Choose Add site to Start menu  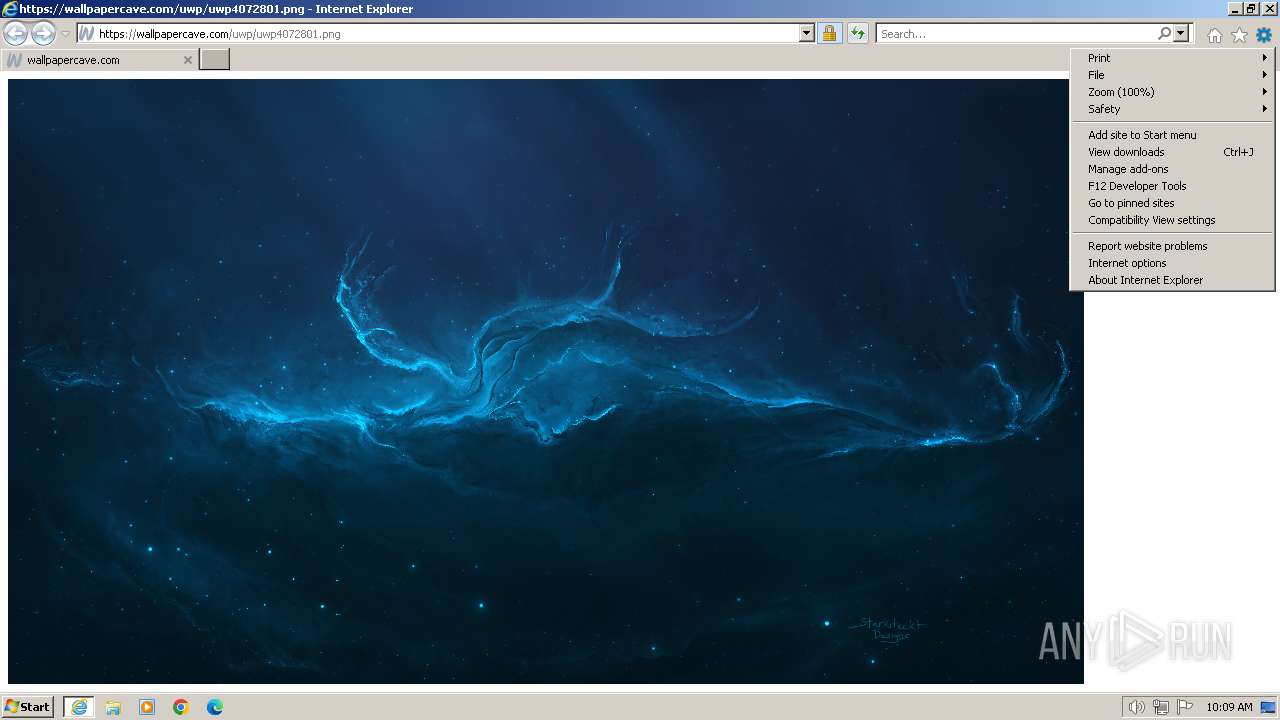(x=1171, y=135)
